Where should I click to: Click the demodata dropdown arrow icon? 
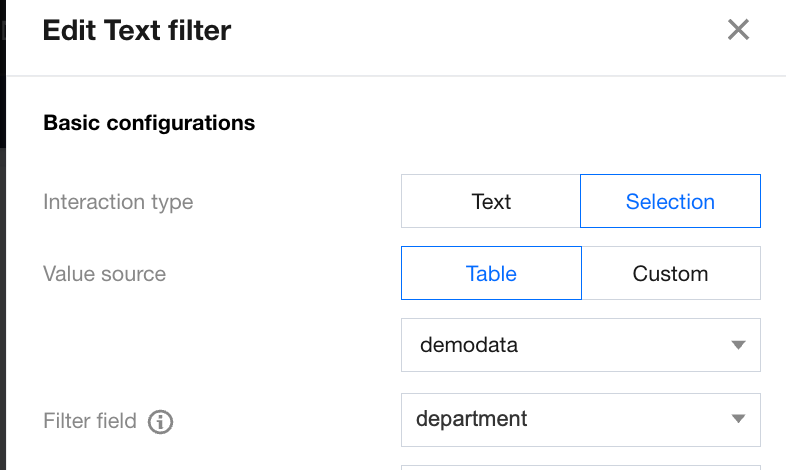pos(738,346)
